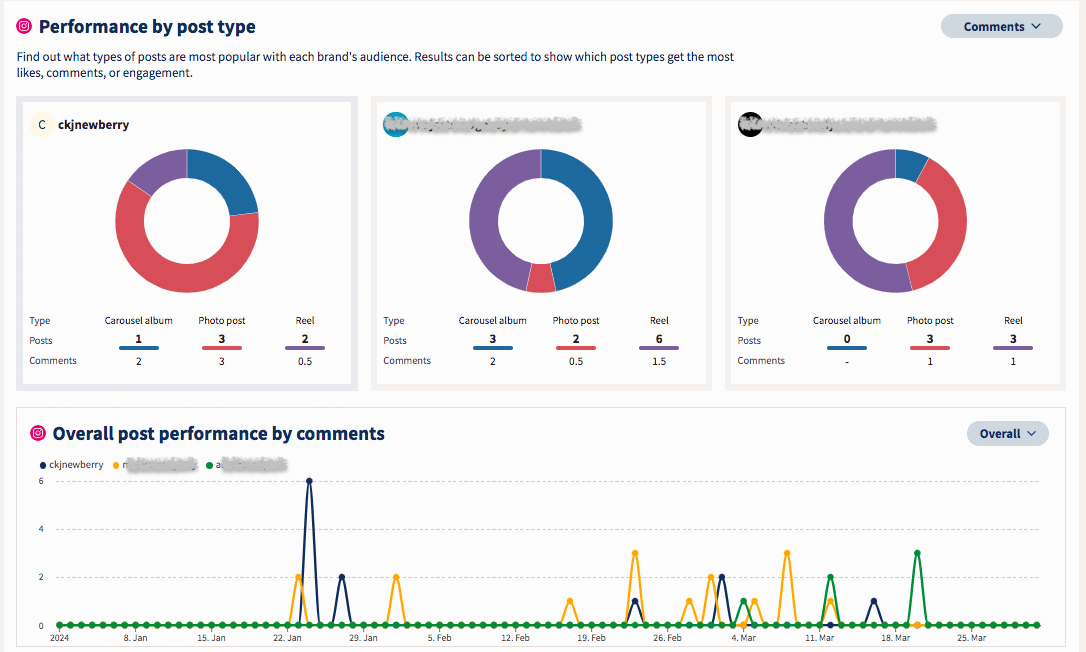Image resolution: width=1086 pixels, height=652 pixels.
Task: Click the green peak point near 18 Mar
Action: tap(917, 553)
